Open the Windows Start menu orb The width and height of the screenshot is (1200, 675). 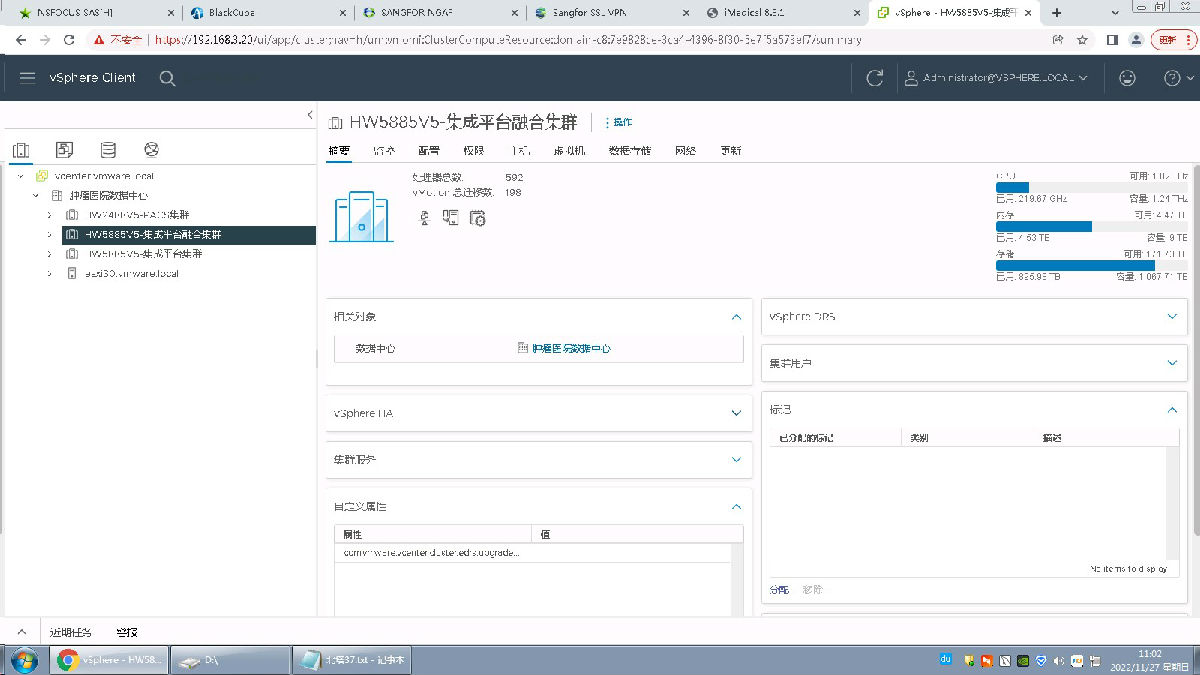click(23, 660)
